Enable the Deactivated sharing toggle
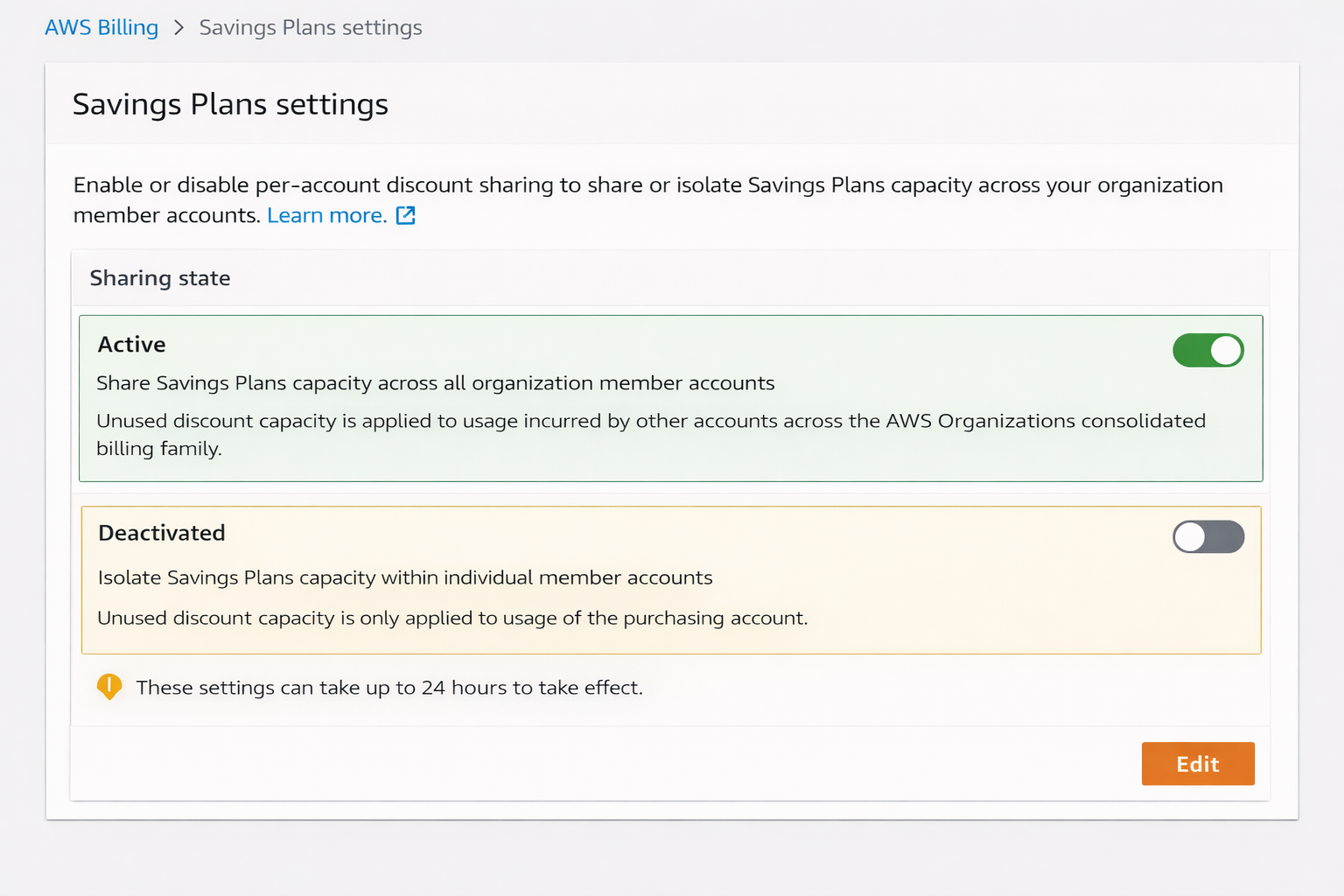This screenshot has height=896, width=1344. coord(1207,537)
